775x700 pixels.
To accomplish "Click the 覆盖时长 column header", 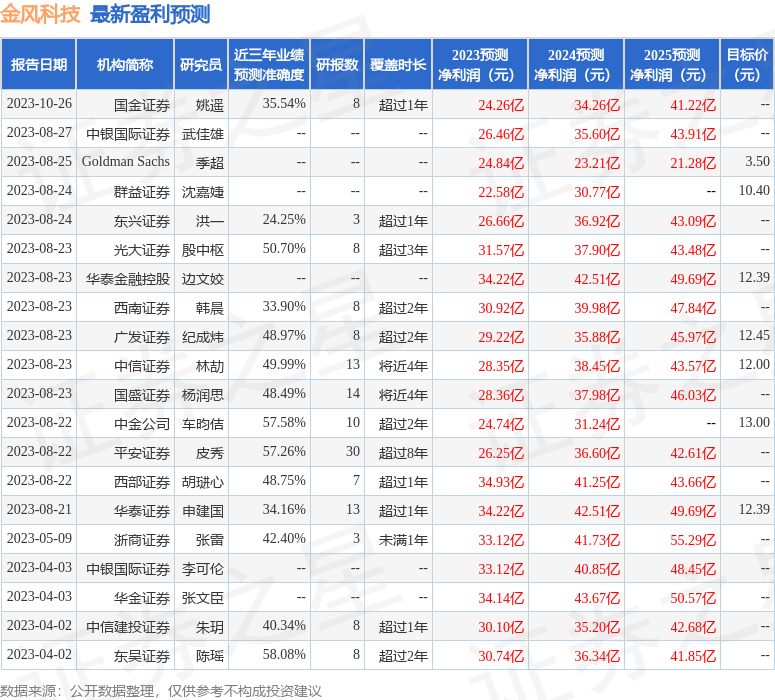I will point(398,65).
